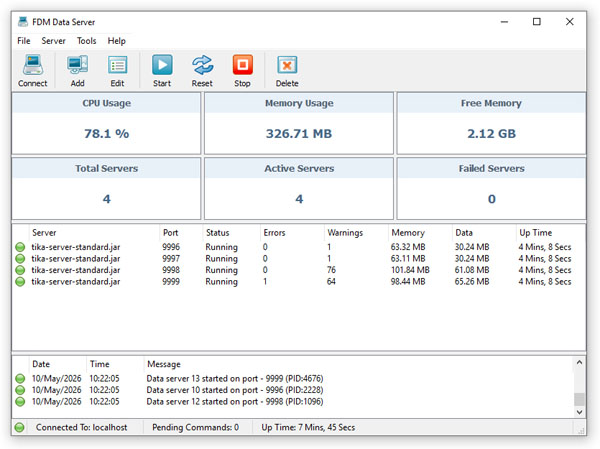Click the log scrollbar up arrow
Image resolution: width=600 pixels, height=449 pixels.
tap(579, 362)
